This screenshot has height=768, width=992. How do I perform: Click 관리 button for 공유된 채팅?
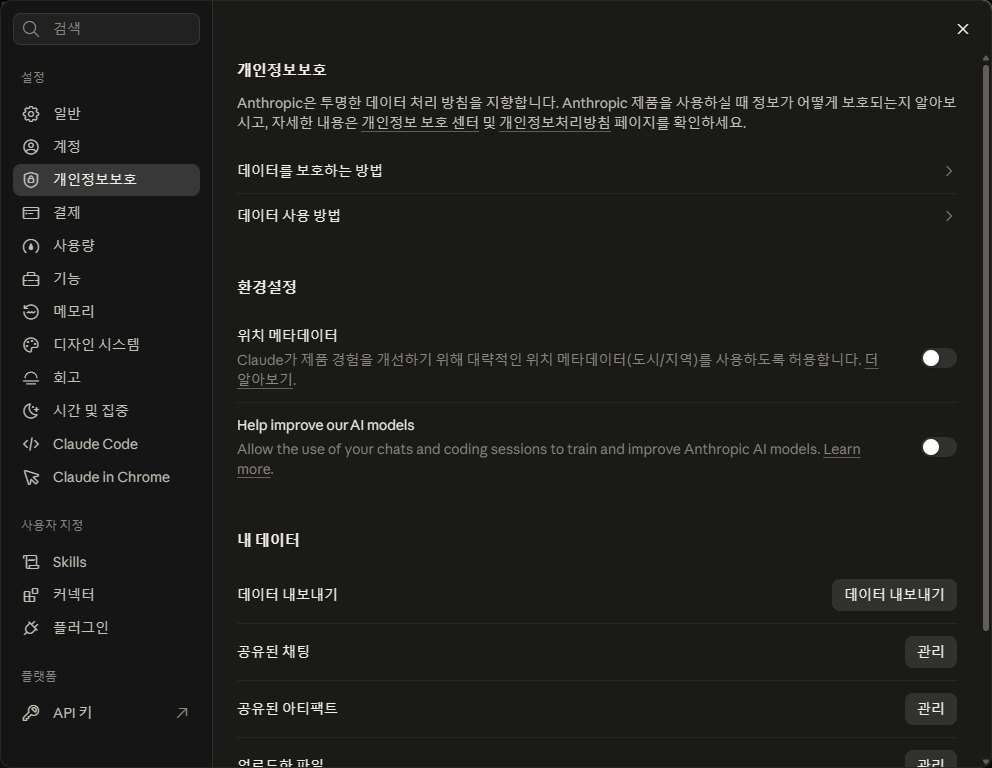pyautogui.click(x=931, y=652)
